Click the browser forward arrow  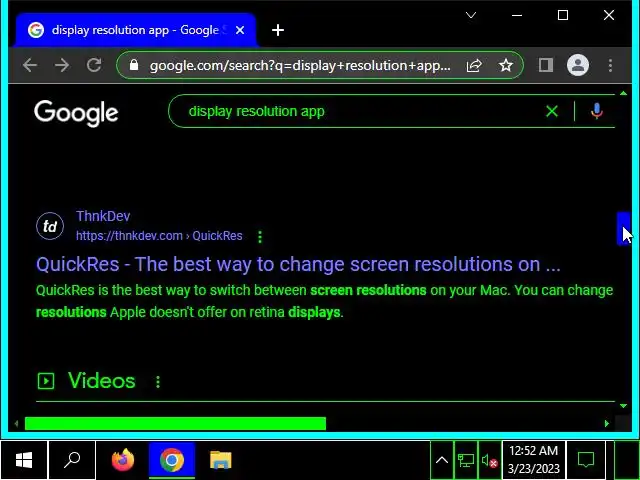point(62,65)
